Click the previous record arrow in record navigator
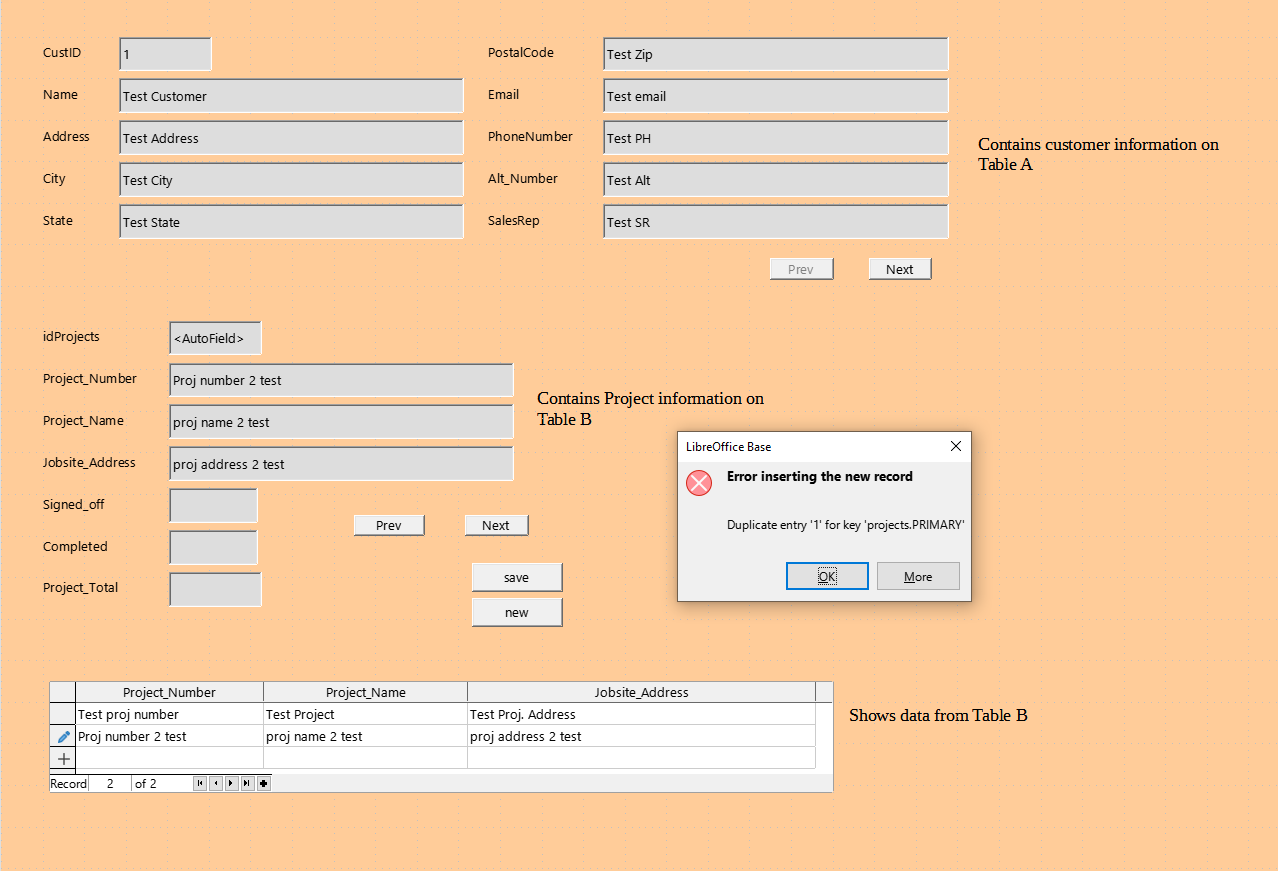 (x=216, y=783)
